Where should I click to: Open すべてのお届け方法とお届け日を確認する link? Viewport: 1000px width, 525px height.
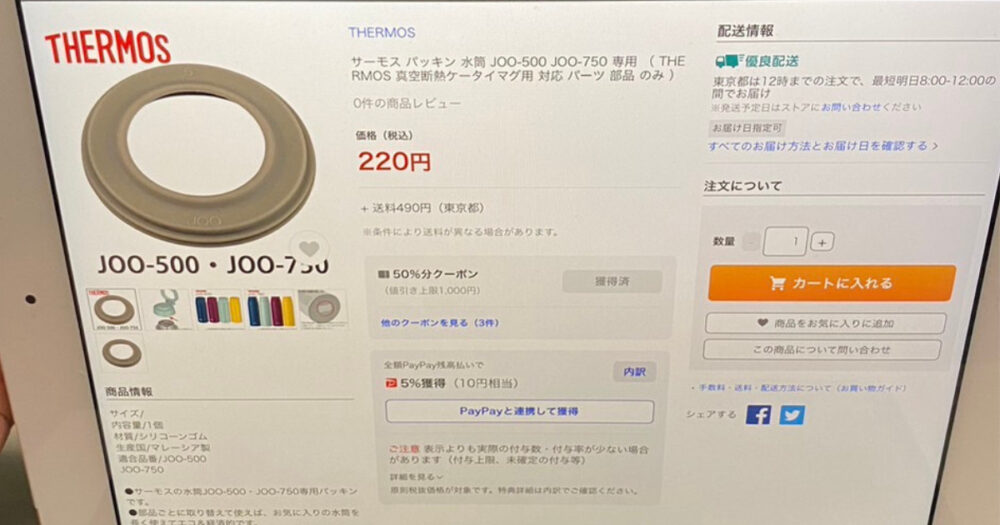[823, 146]
